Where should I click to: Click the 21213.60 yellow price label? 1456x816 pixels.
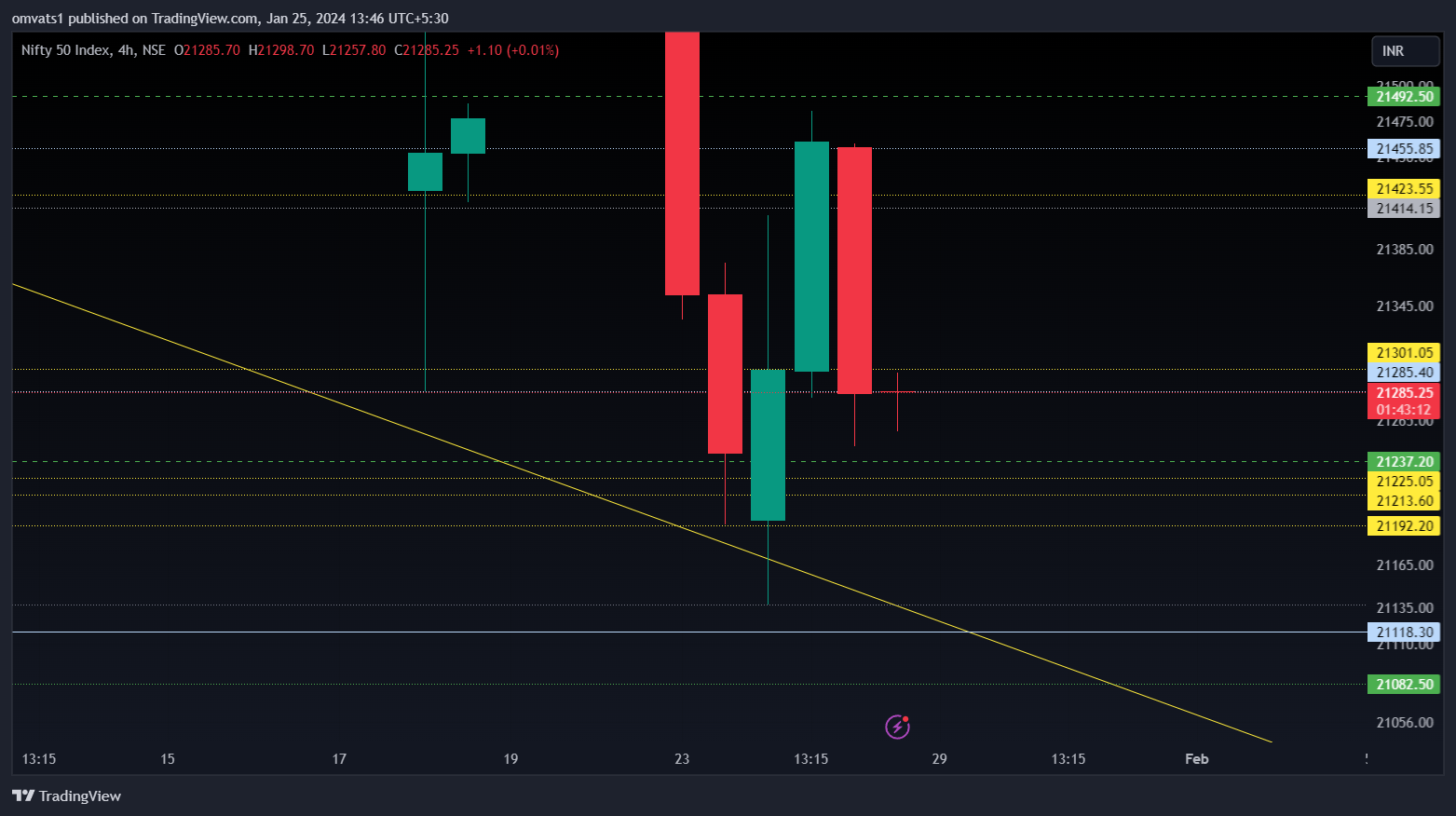pos(1404,501)
